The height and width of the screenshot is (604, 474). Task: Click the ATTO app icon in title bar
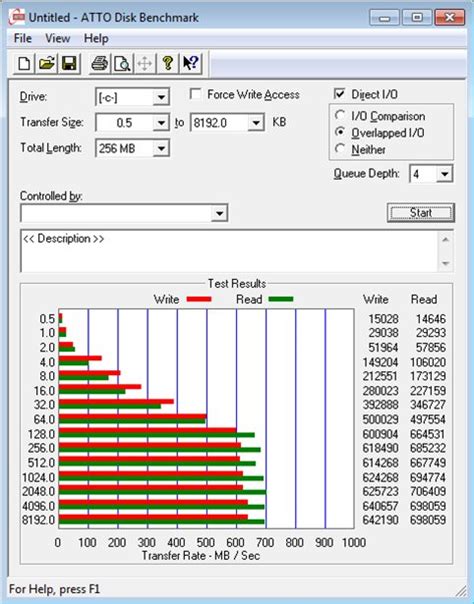(17, 17)
